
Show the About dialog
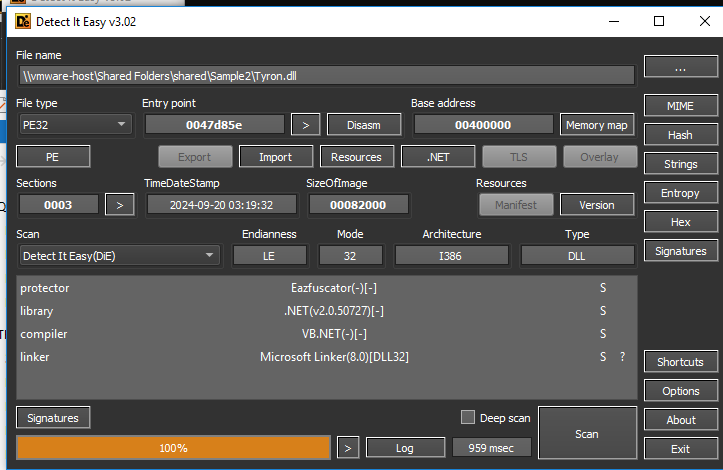(681, 420)
